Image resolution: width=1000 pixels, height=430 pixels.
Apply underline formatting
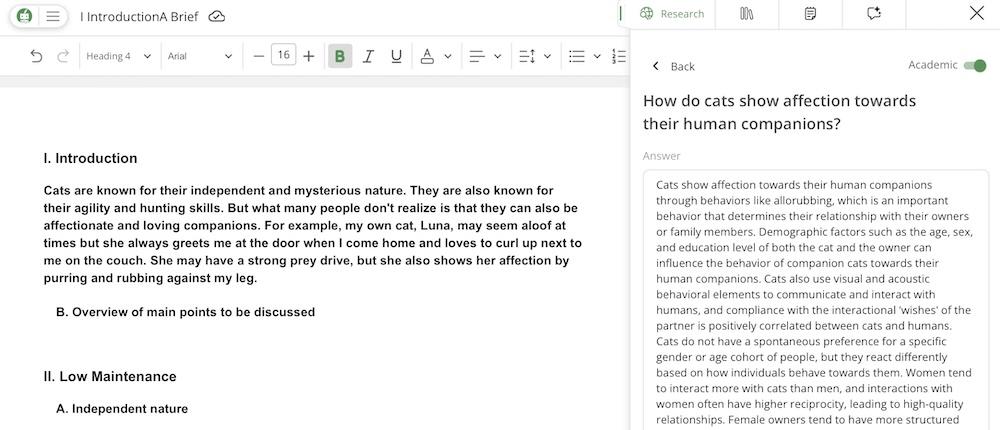tap(396, 57)
